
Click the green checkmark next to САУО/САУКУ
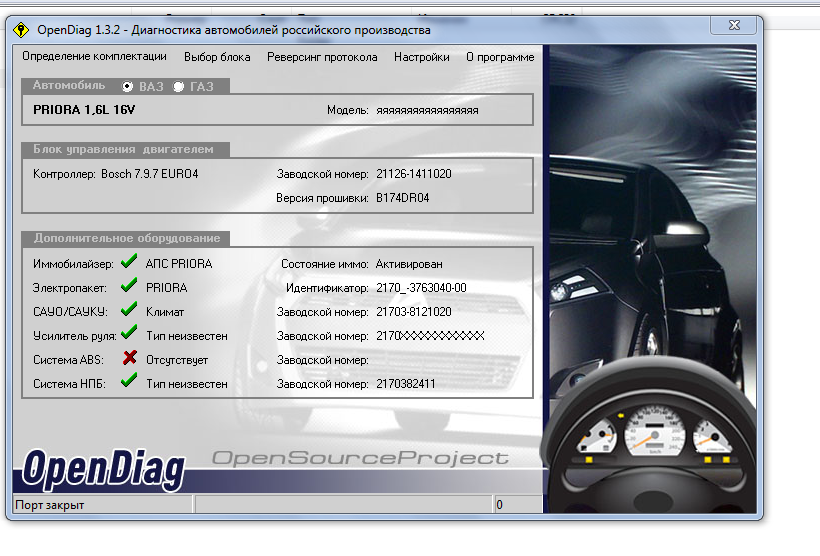(129, 309)
